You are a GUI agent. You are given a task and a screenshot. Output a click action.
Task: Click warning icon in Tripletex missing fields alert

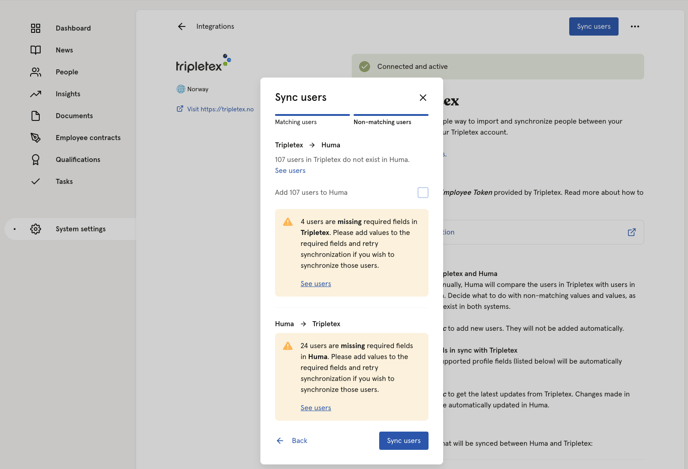(x=288, y=222)
